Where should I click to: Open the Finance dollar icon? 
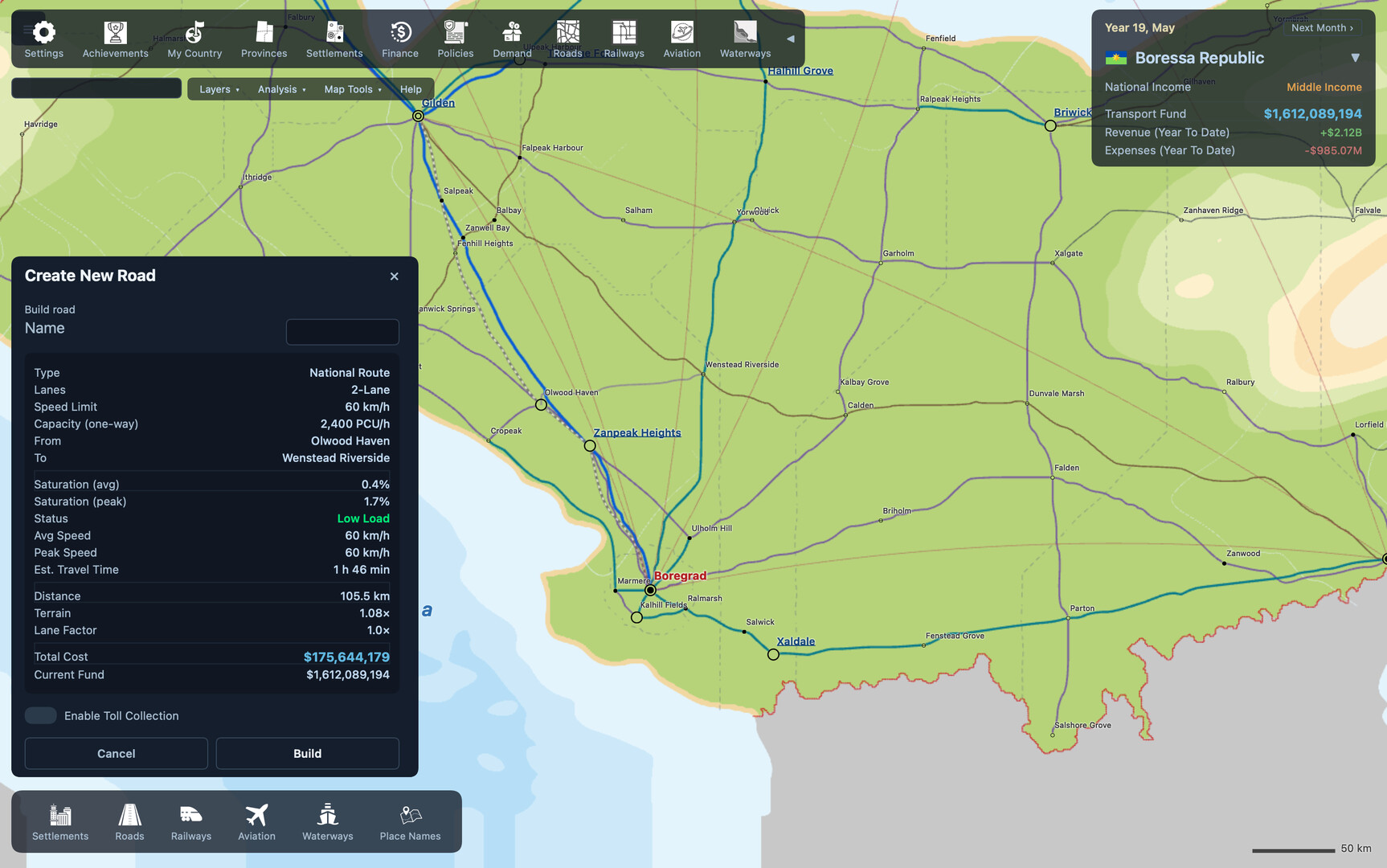click(400, 32)
